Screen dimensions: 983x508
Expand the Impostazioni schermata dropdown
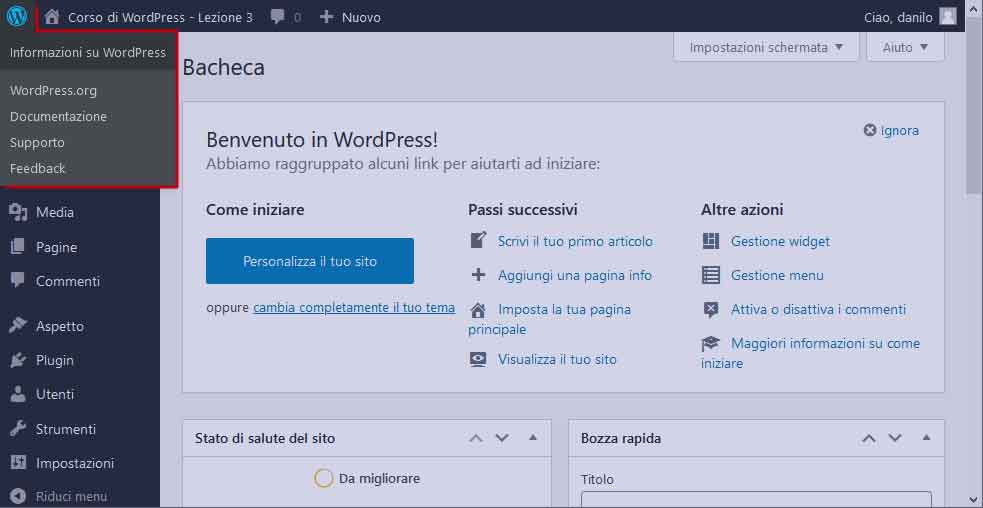click(766, 47)
